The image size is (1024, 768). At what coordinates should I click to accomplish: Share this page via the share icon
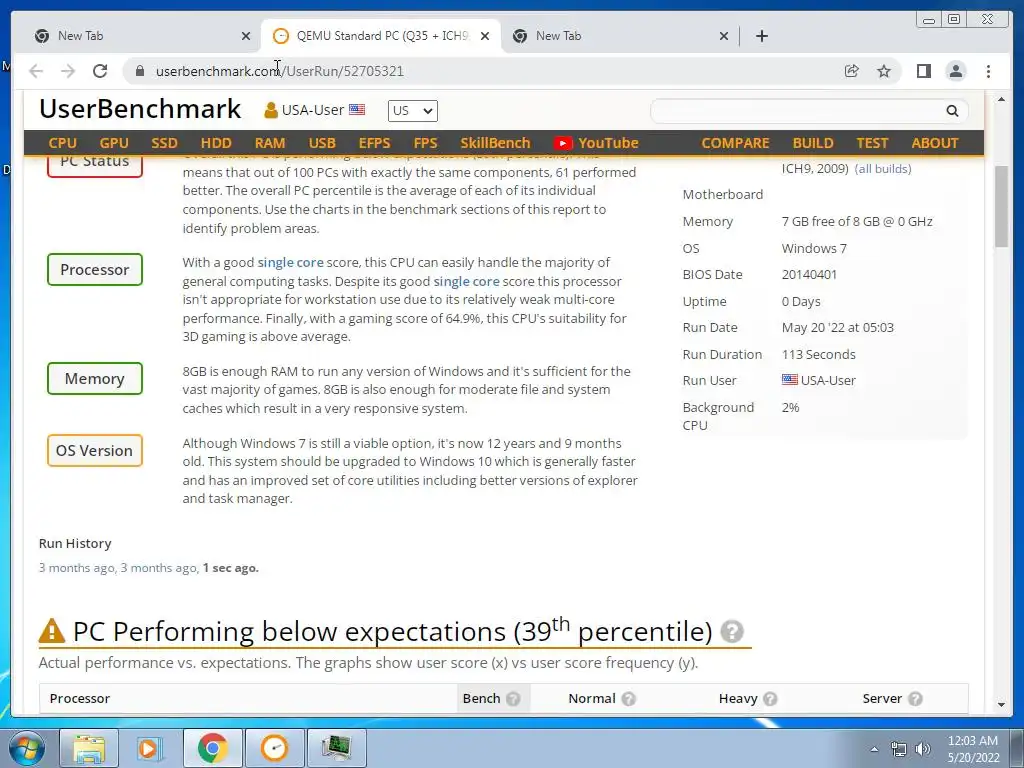coord(852,71)
